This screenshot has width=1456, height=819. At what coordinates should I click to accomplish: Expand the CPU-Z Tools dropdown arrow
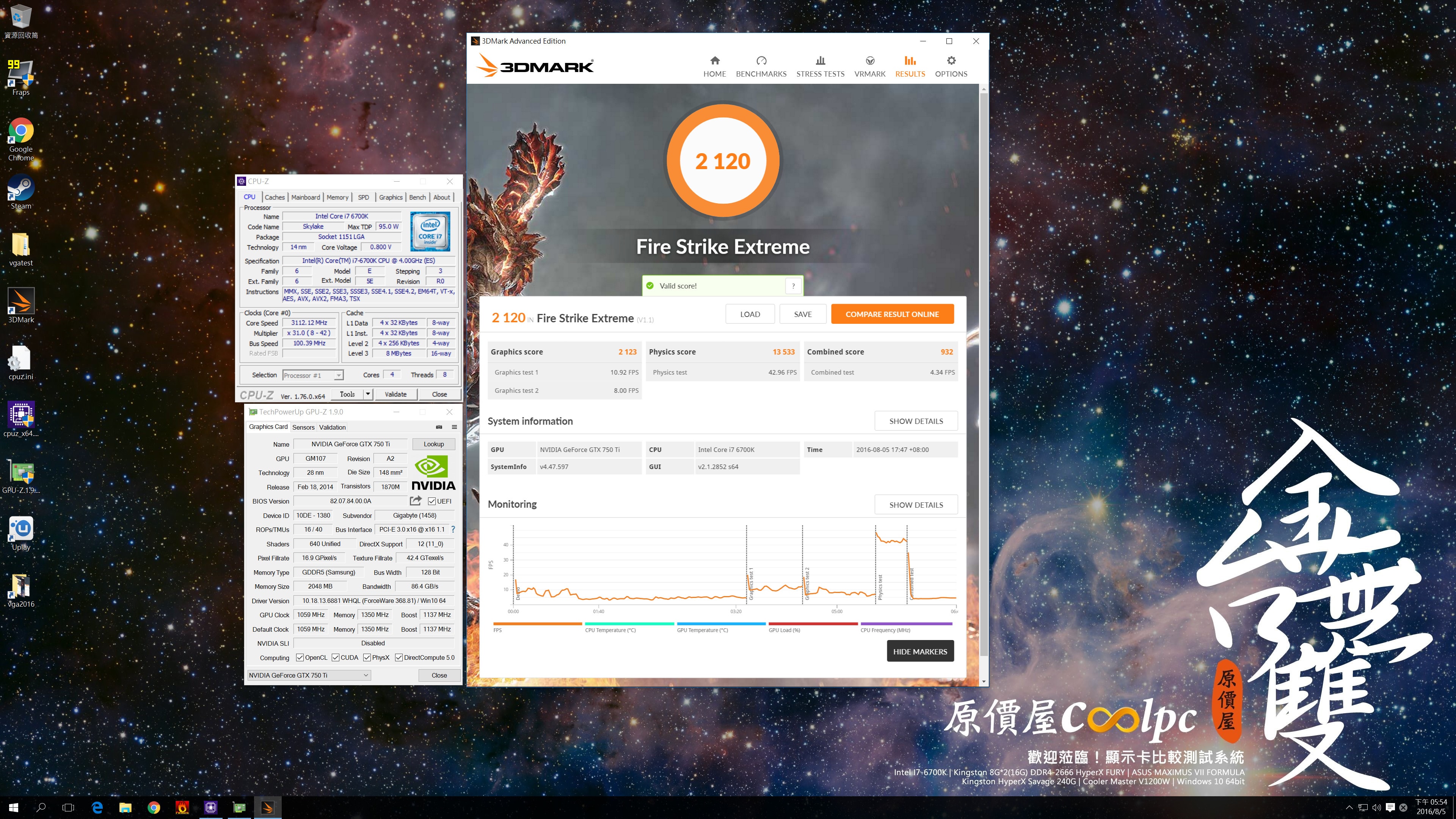click(368, 394)
